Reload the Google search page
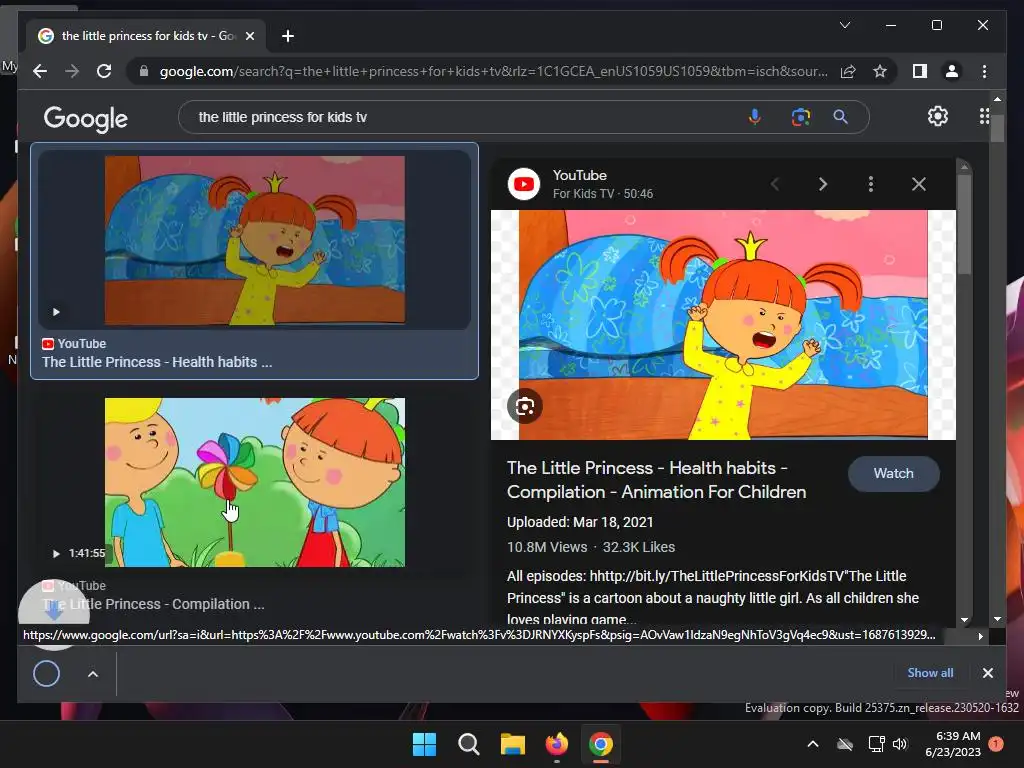This screenshot has height=768, width=1024. (x=104, y=71)
